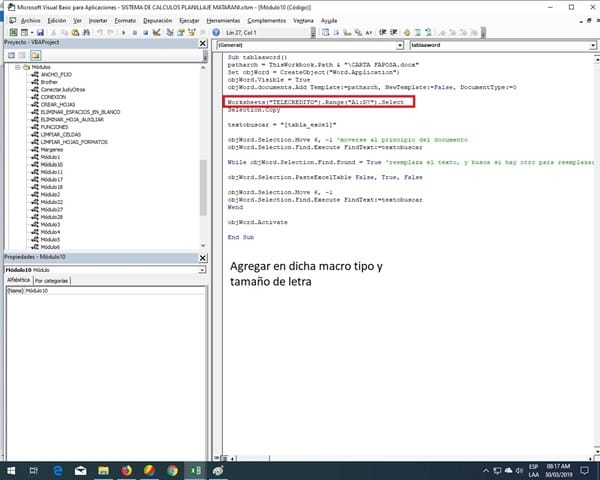Switch to the Por categorías tab
This screenshot has width=600, height=480.
[51, 281]
